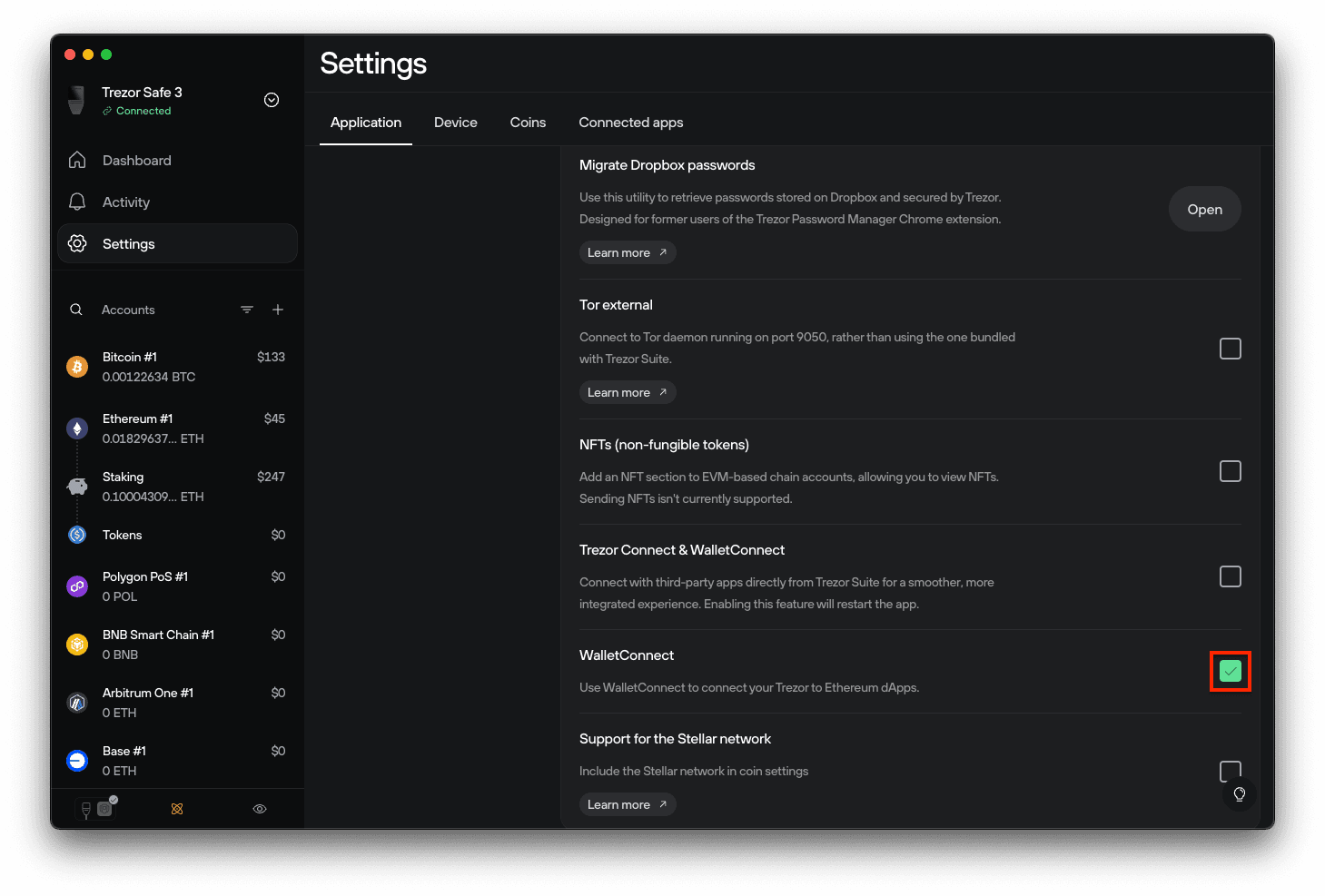Click Learn more under Migrate Dropbox passwords
Image resolution: width=1325 pixels, height=896 pixels.
click(x=628, y=252)
